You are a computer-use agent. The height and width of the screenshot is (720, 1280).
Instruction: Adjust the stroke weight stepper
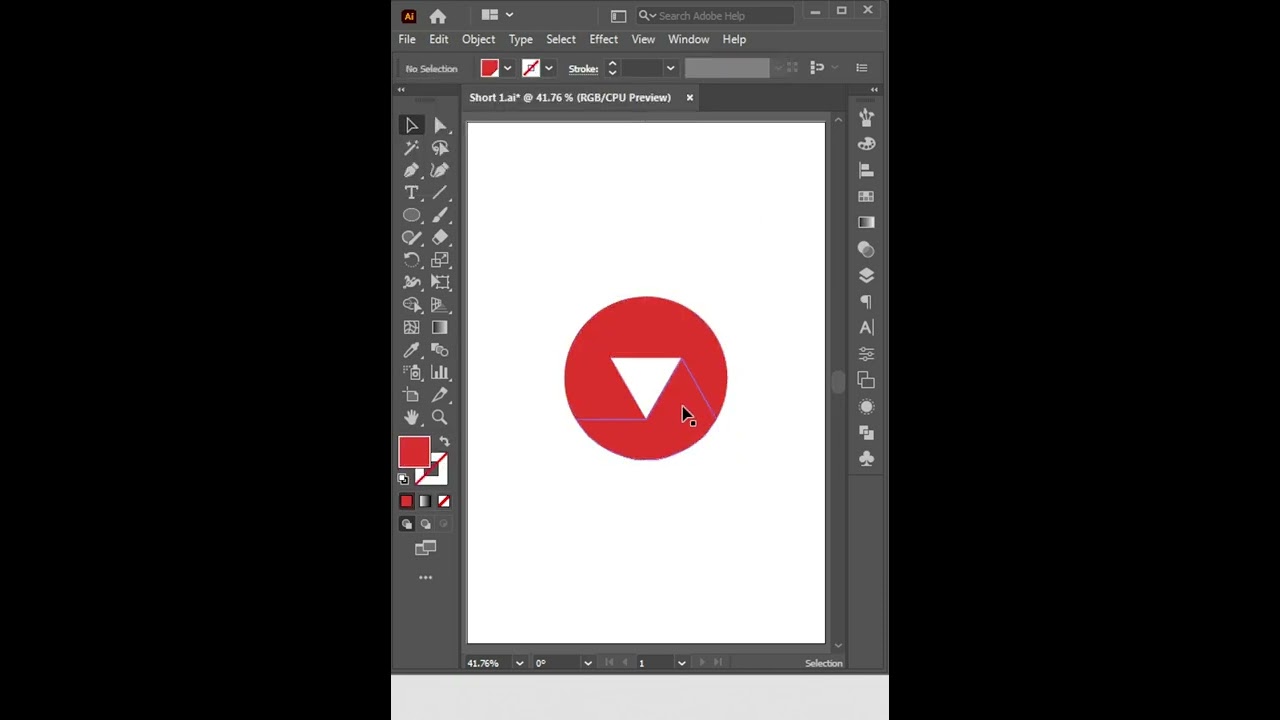[612, 68]
